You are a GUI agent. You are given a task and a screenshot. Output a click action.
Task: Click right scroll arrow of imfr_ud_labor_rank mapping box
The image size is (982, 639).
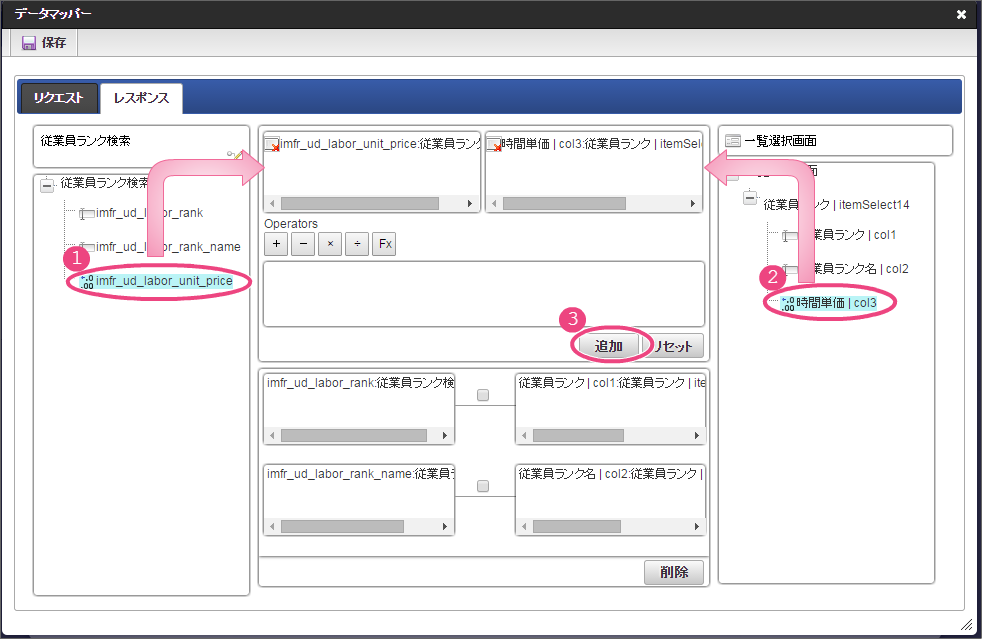click(x=445, y=435)
